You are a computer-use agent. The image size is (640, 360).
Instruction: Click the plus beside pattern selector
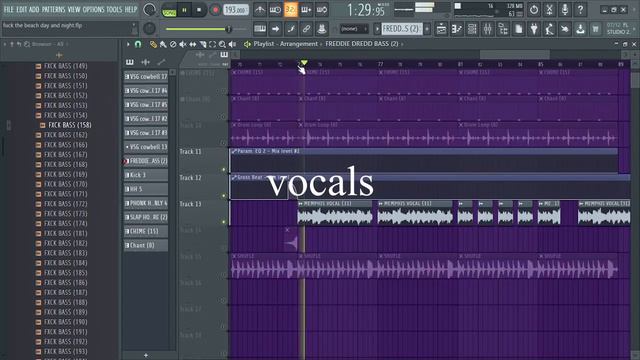coord(427,29)
